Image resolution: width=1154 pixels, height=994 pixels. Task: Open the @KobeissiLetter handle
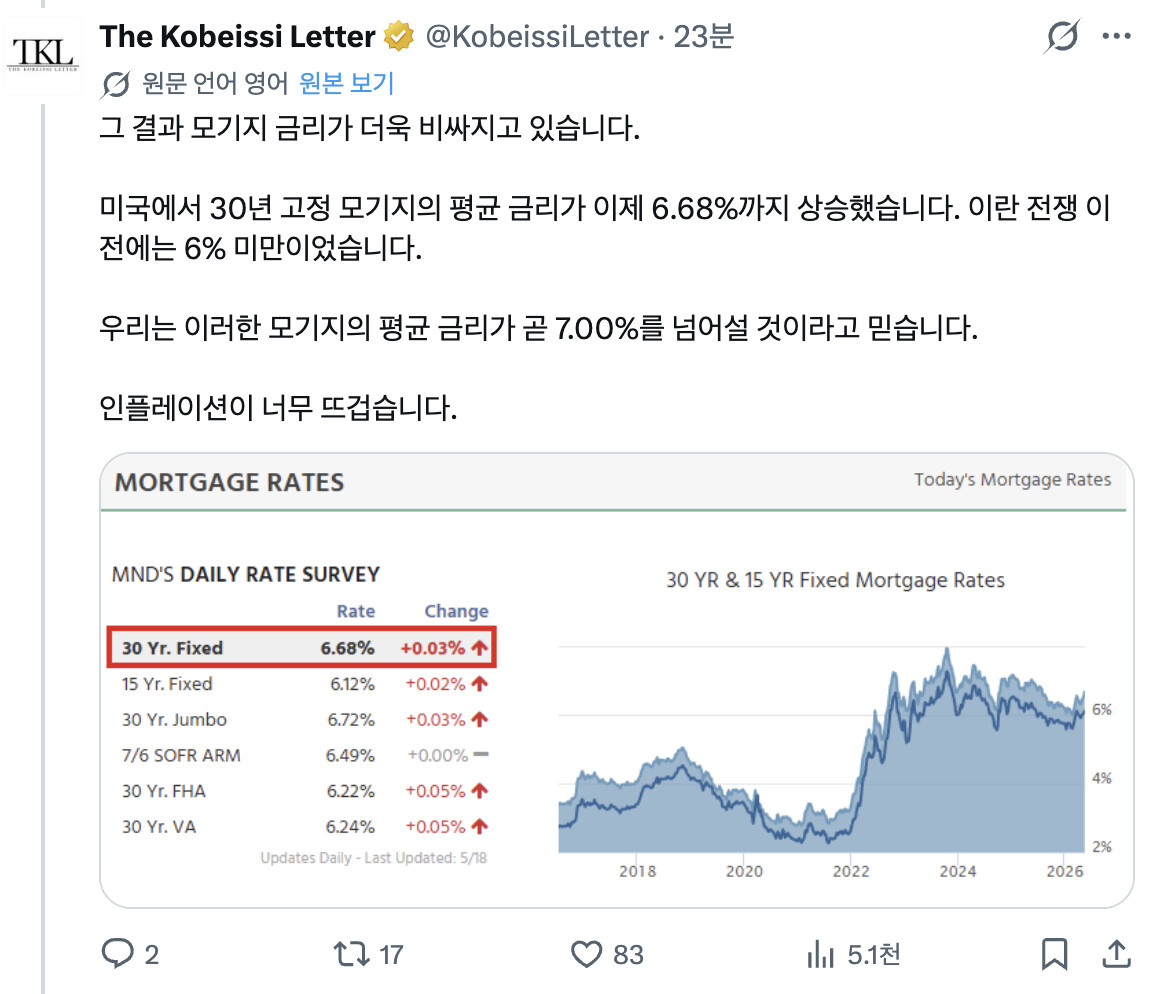coord(537,36)
